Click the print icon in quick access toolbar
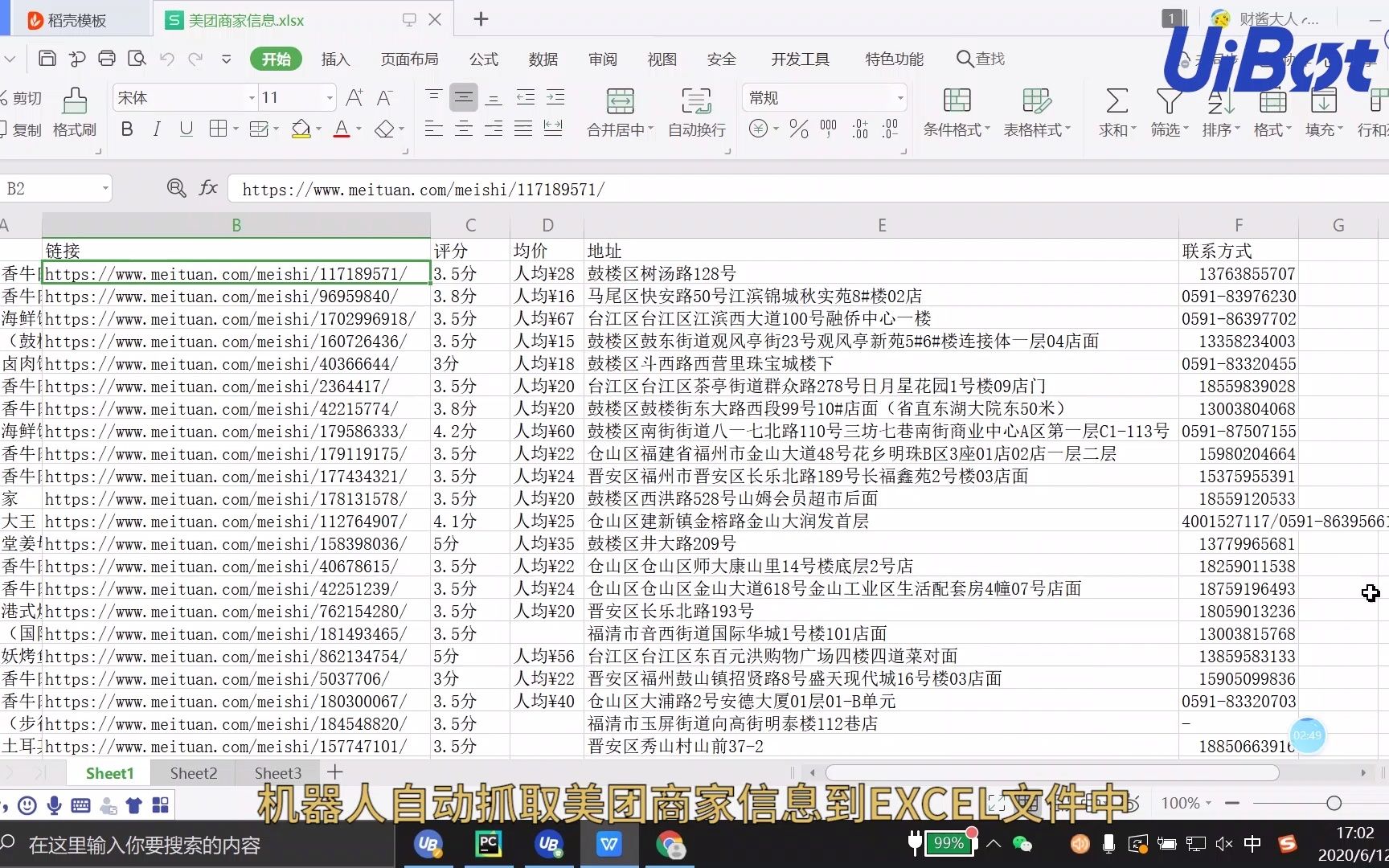The width and height of the screenshot is (1389, 868). click(107, 58)
